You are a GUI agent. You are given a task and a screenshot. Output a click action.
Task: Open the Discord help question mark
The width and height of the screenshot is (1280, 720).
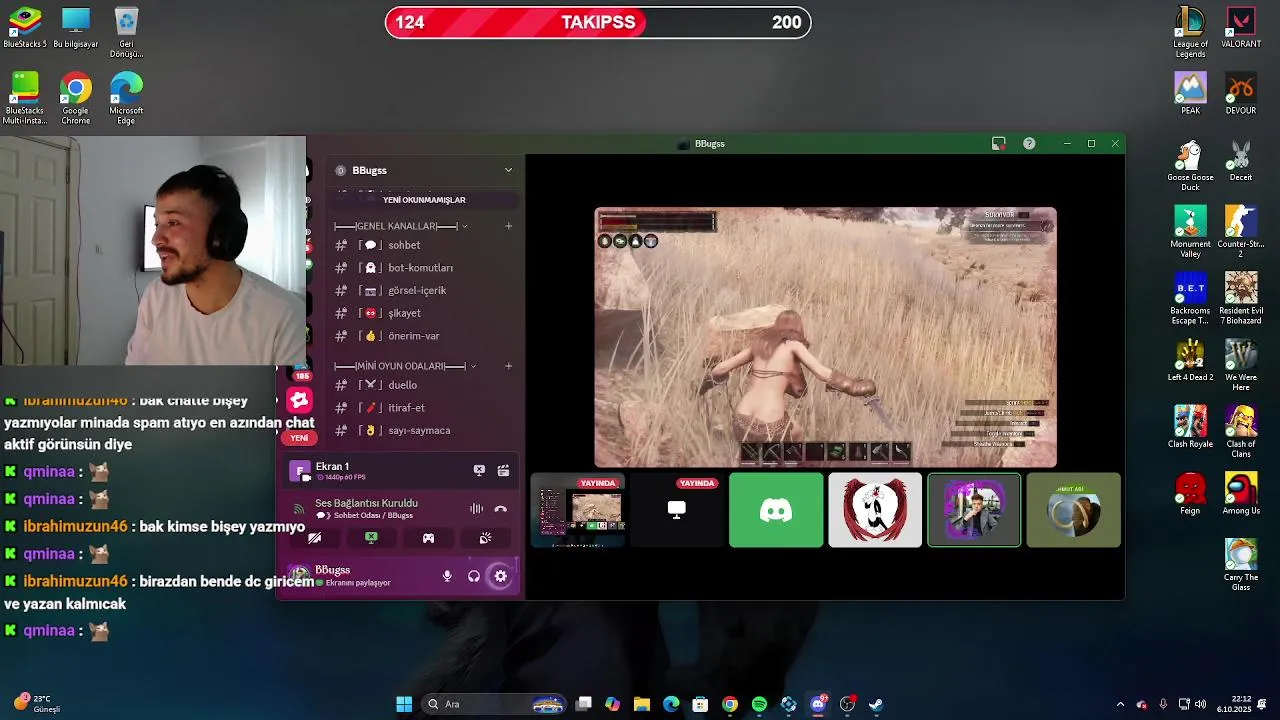[x=1029, y=144]
